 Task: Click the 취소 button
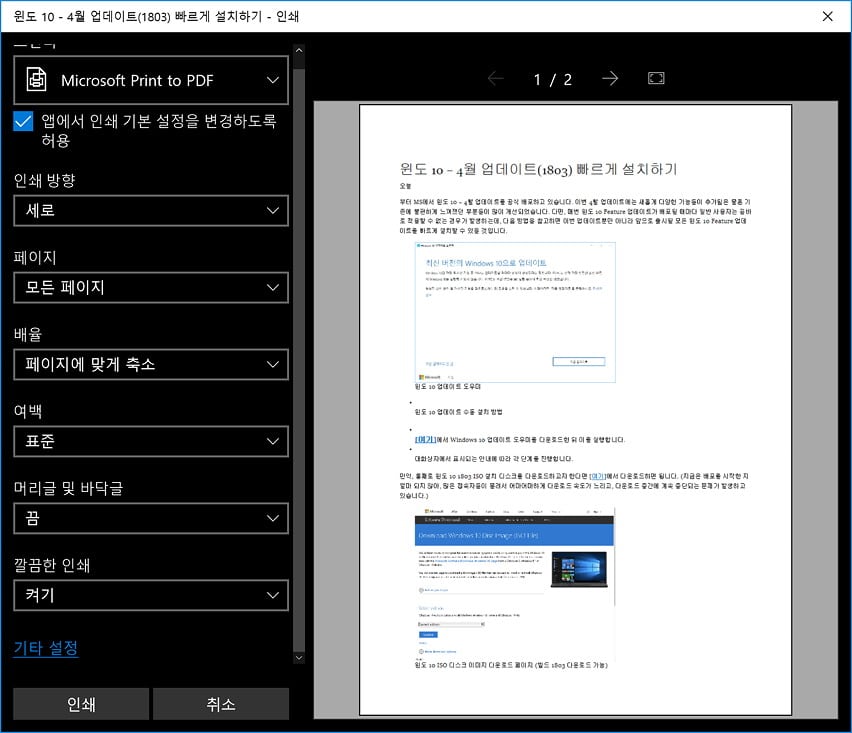(221, 704)
